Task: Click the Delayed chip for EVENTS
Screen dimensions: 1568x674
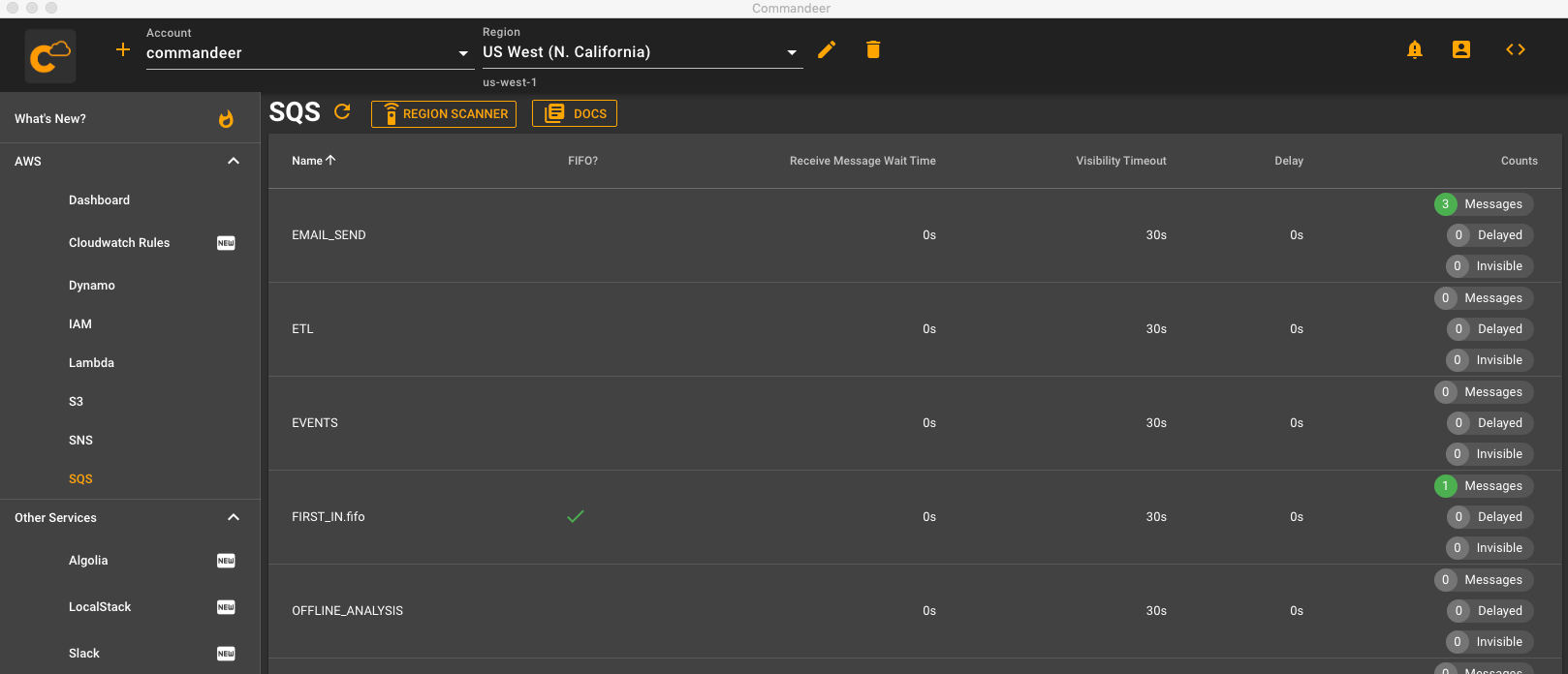Action: tap(1490, 423)
